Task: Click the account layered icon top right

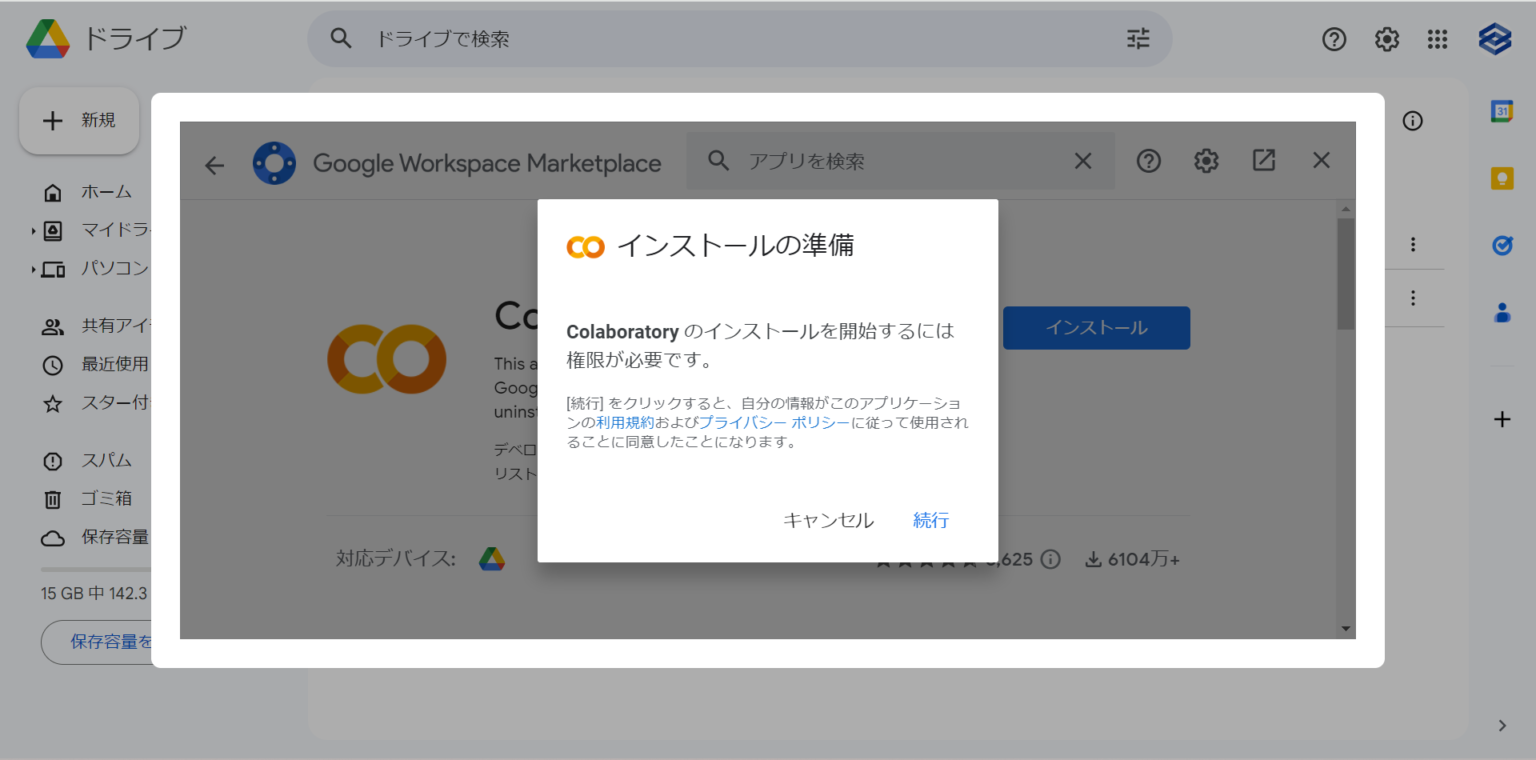Action: coord(1495,39)
